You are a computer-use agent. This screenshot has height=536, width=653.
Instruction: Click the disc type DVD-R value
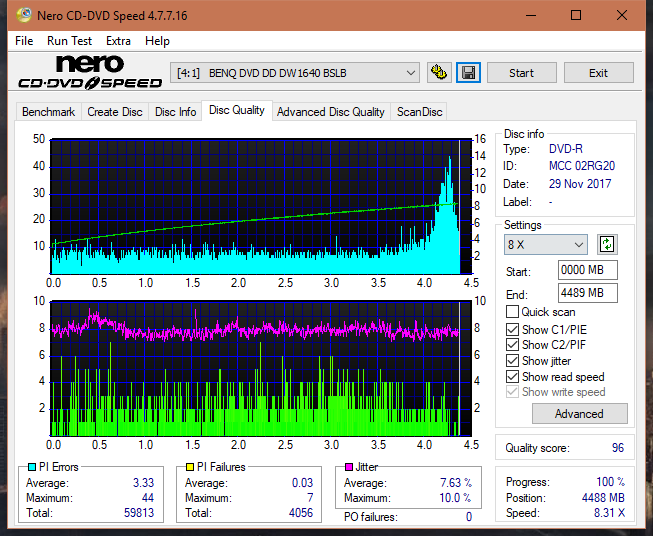pyautogui.click(x=566, y=149)
